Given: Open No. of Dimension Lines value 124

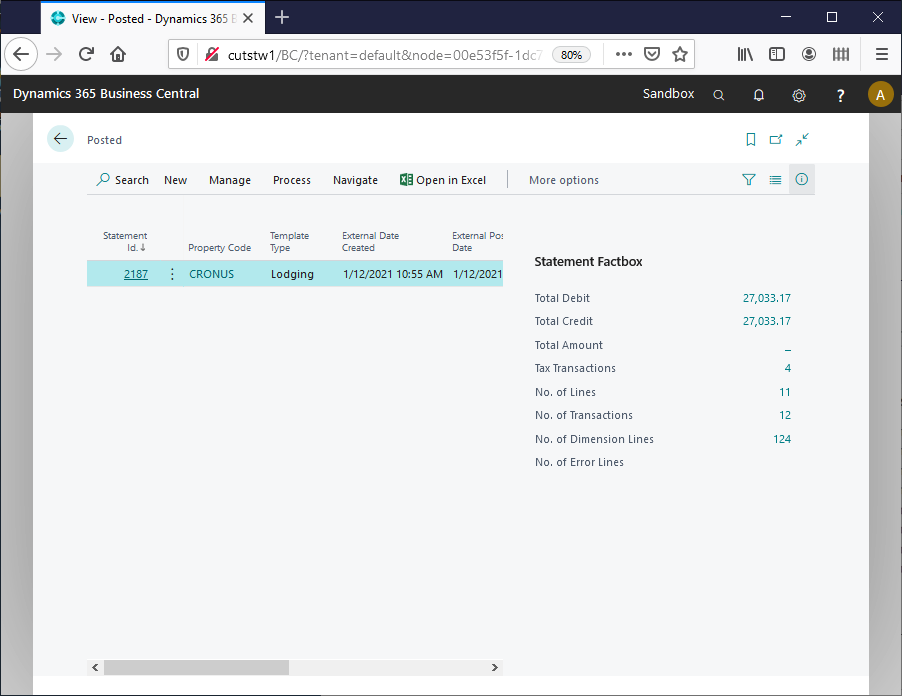Looking at the screenshot, I should (782, 439).
